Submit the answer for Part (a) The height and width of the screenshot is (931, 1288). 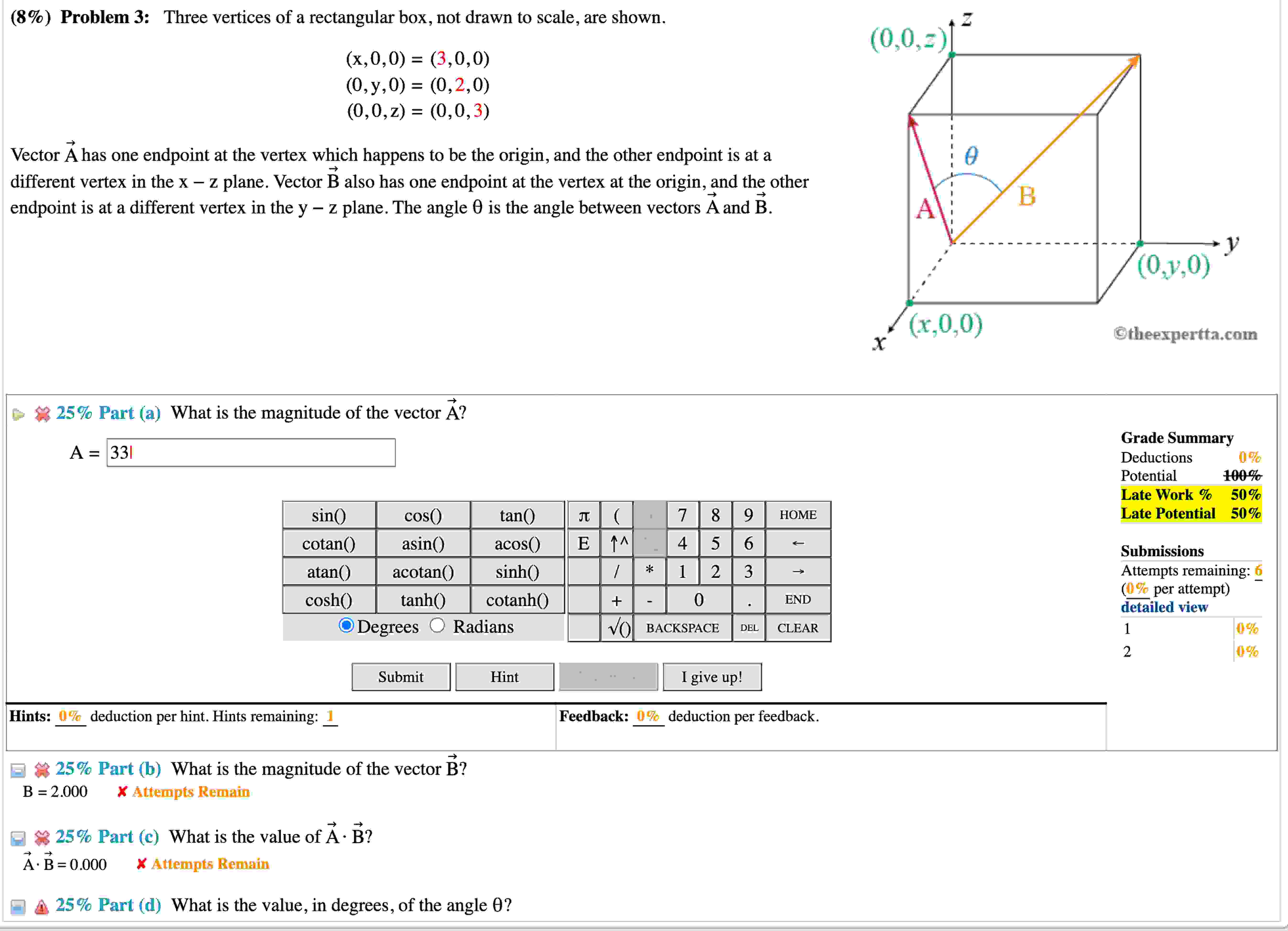click(x=400, y=677)
